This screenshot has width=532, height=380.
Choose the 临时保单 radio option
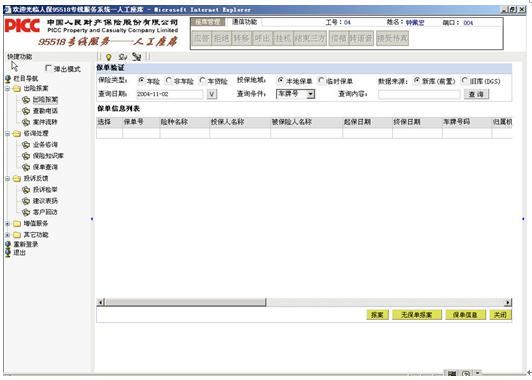(321, 80)
